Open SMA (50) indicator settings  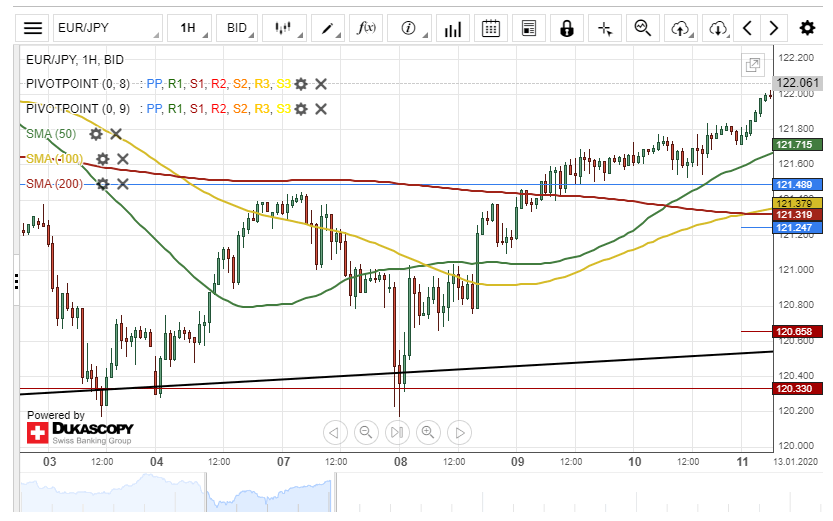click(96, 133)
